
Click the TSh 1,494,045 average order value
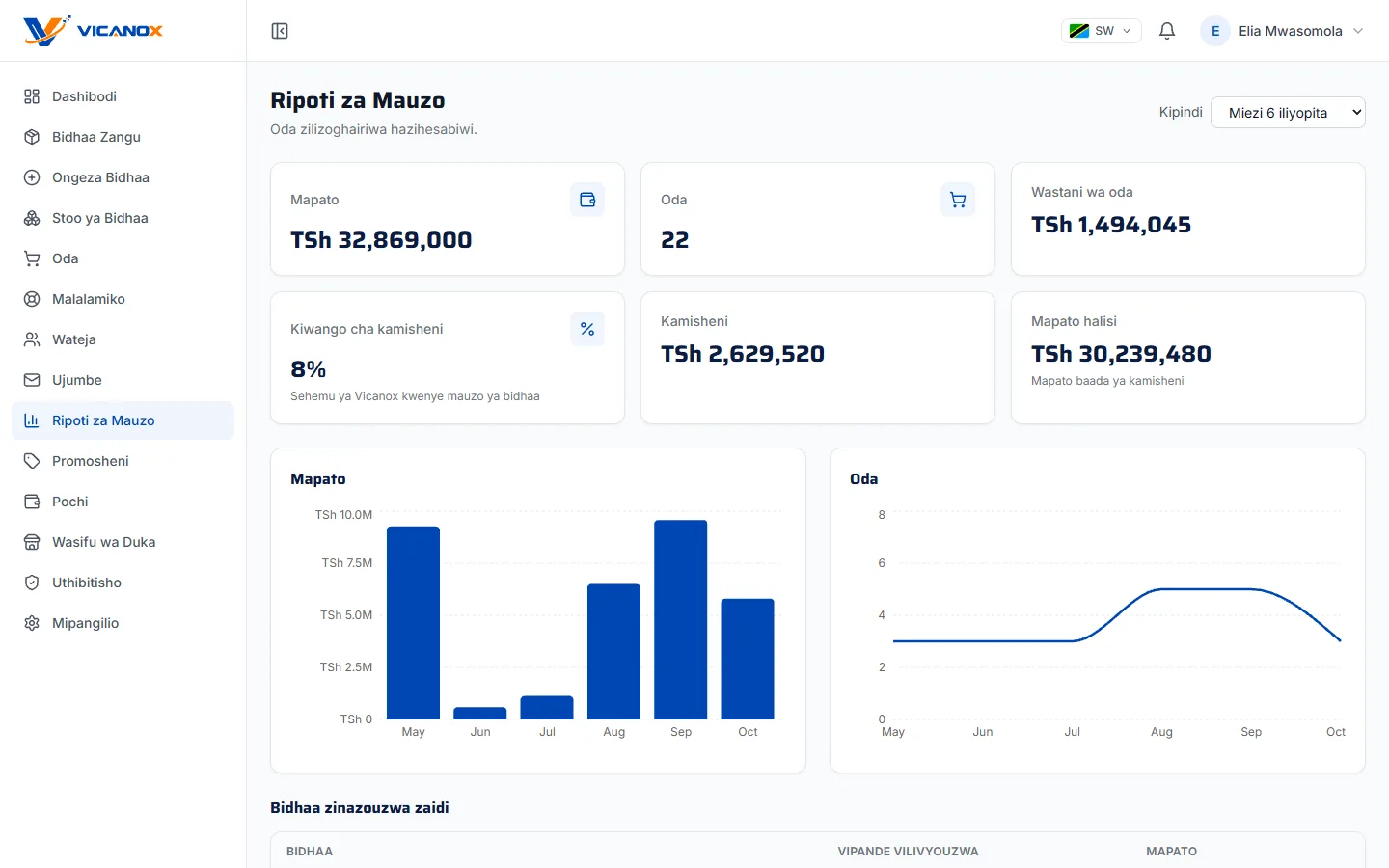[x=1111, y=225]
